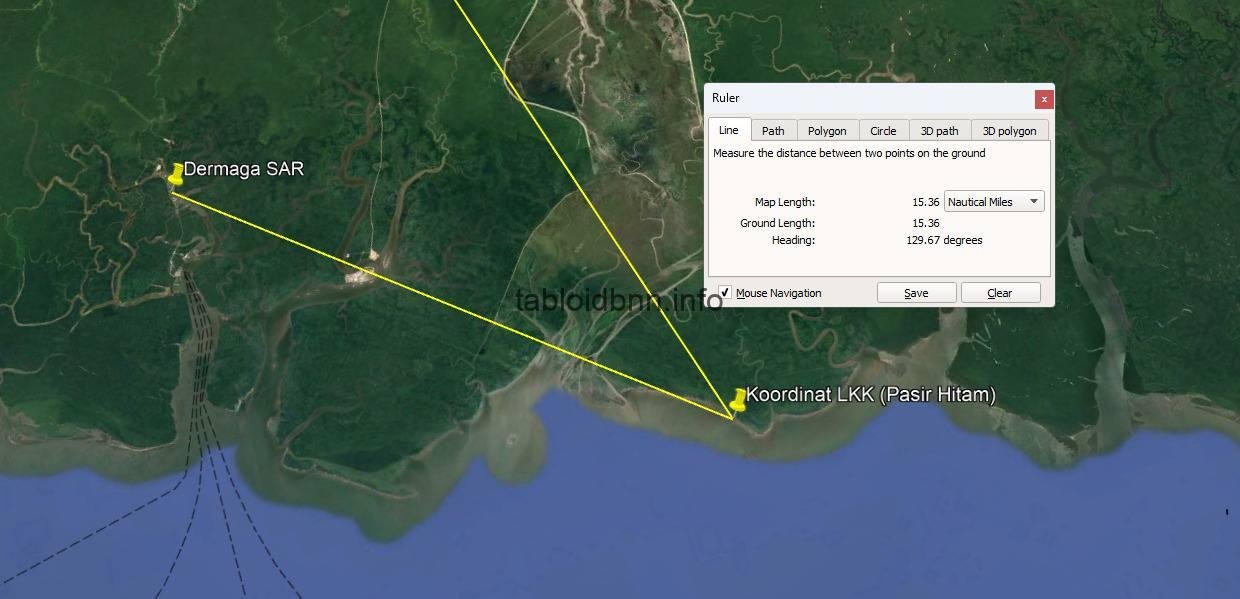Close the Ruler dialog
The image size is (1240, 599).
pos(1044,99)
